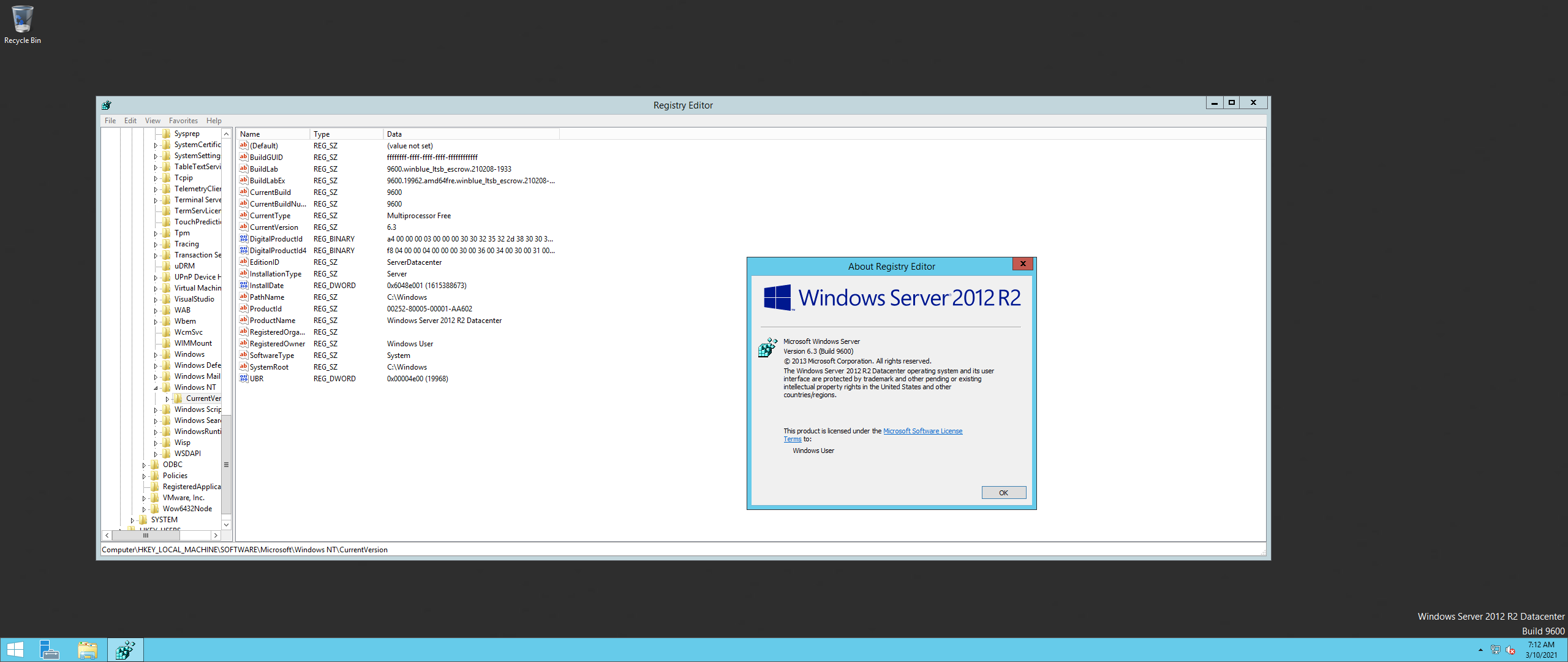Screen dimensions: 1568x662
Task: Click the Wow6432Node folder icon
Action: pos(155,509)
